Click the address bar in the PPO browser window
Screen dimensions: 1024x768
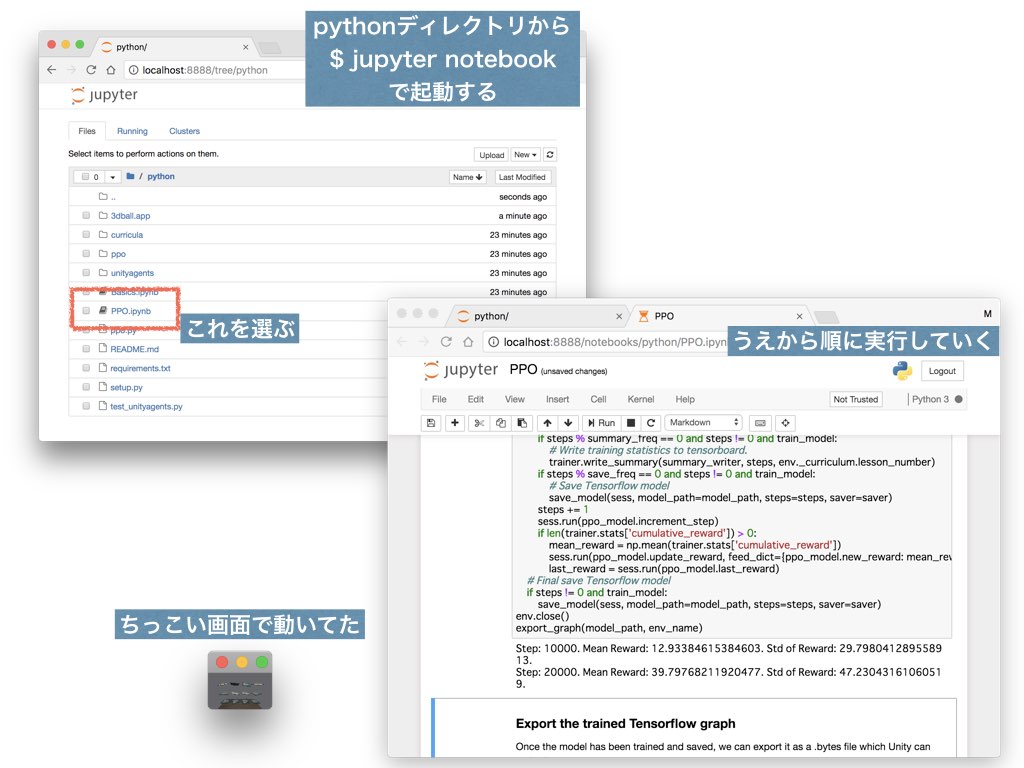pyautogui.click(x=614, y=342)
